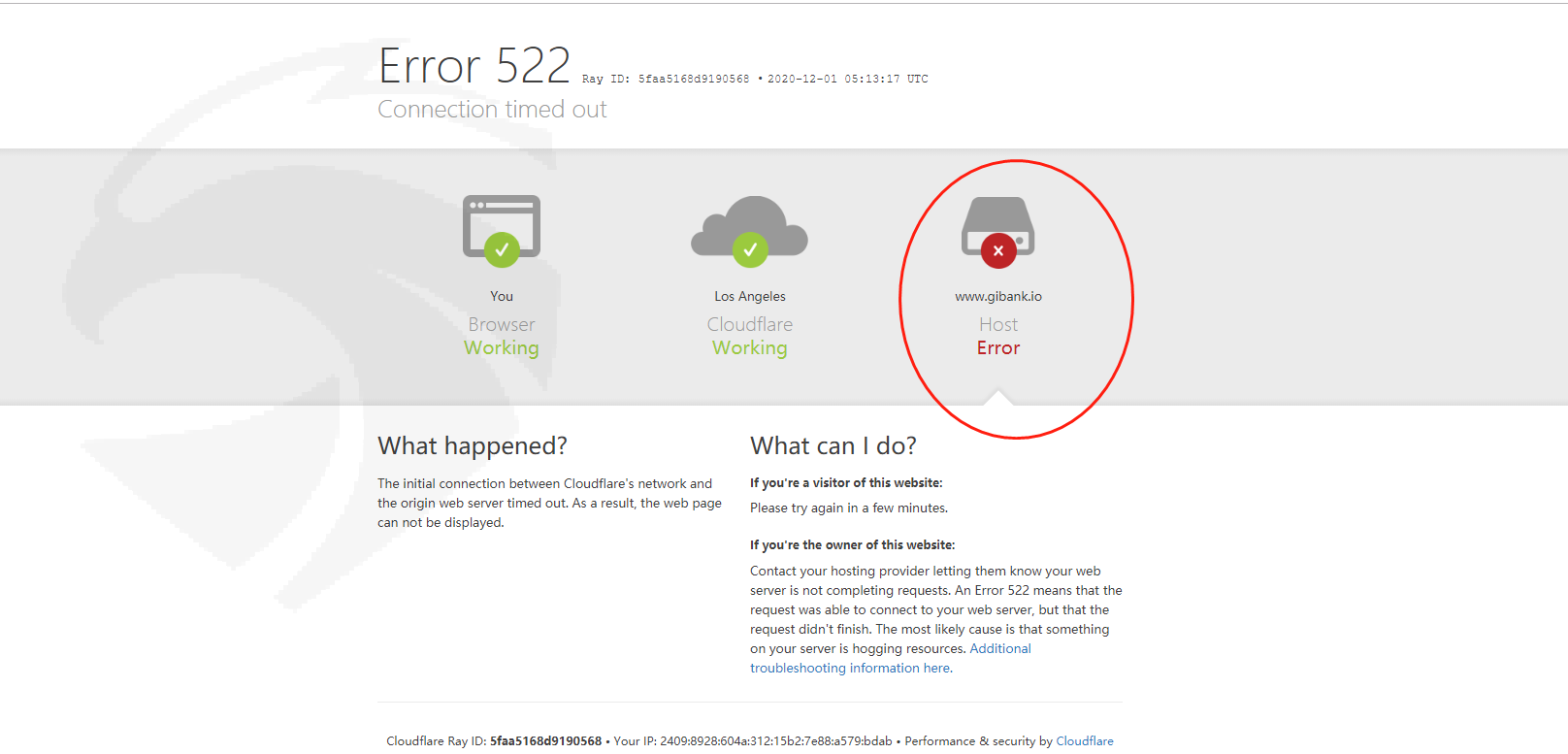Click the red "Error" status text

pos(998,348)
